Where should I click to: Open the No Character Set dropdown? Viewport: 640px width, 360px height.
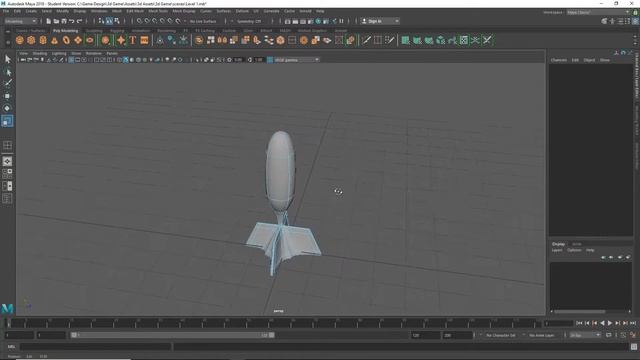[501, 335]
